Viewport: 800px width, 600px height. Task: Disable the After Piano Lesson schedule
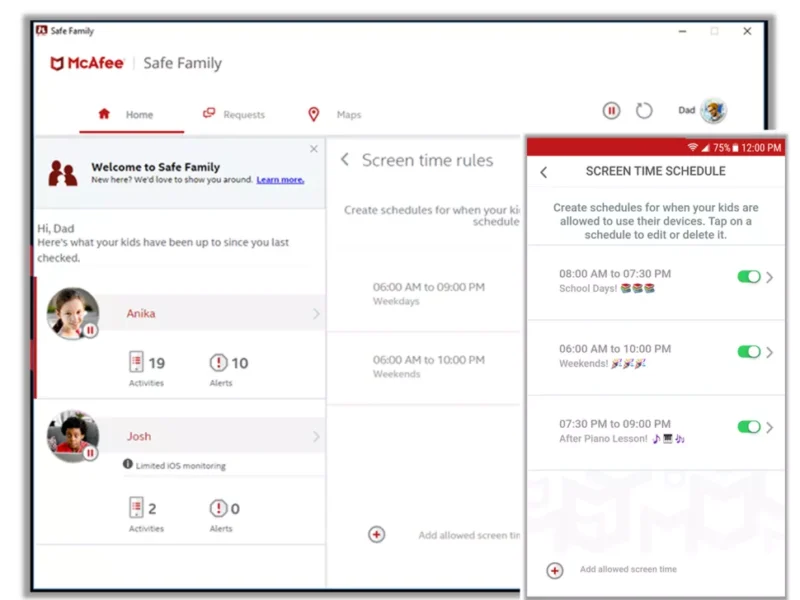(x=748, y=427)
